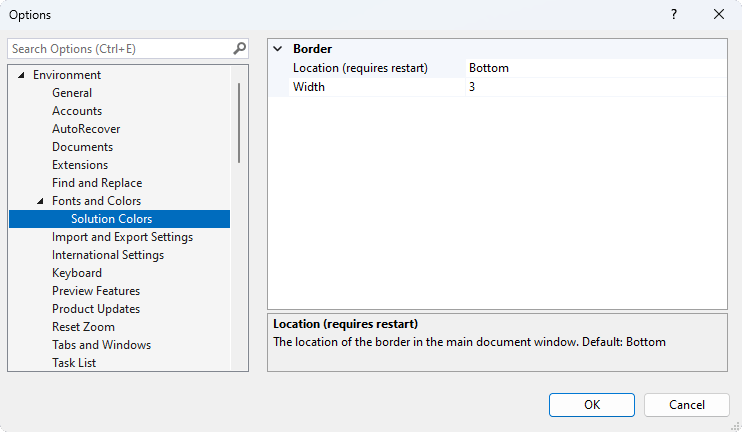Open the General settings page
The width and height of the screenshot is (742, 432).
pos(72,93)
